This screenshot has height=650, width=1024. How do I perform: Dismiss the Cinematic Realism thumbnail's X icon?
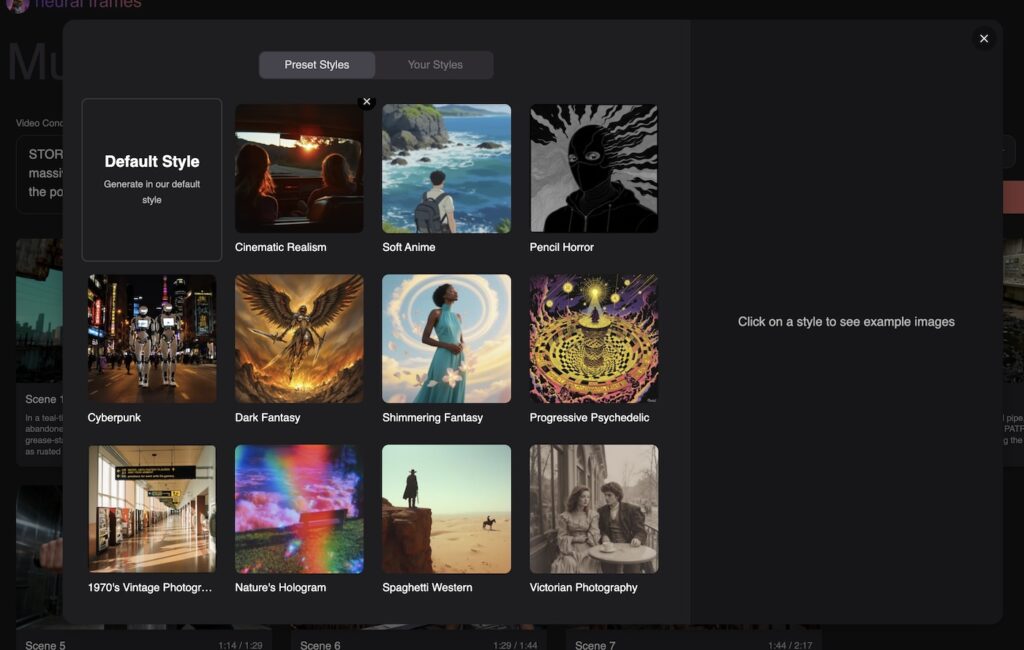click(x=367, y=102)
